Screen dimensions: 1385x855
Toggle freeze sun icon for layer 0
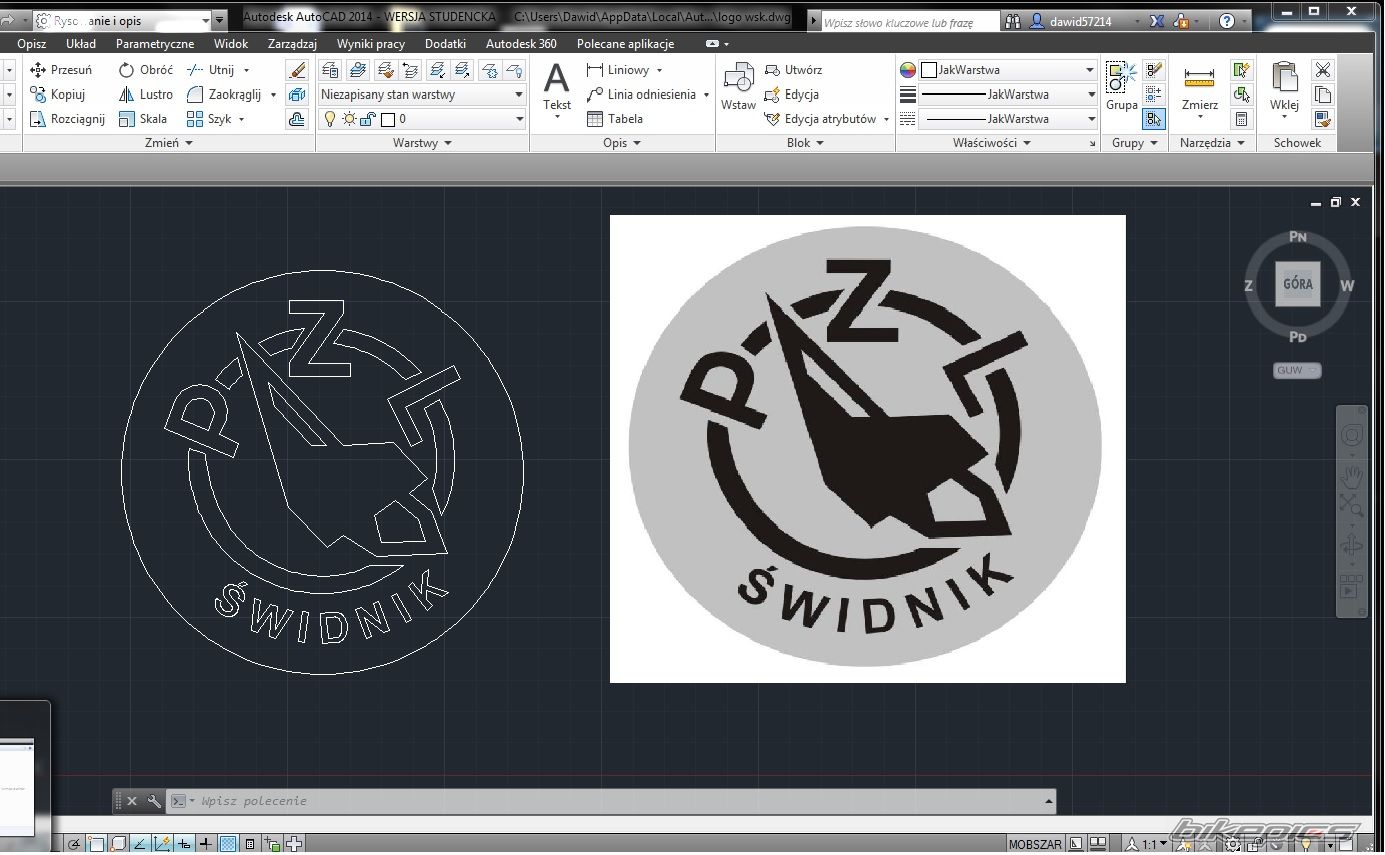pos(349,119)
